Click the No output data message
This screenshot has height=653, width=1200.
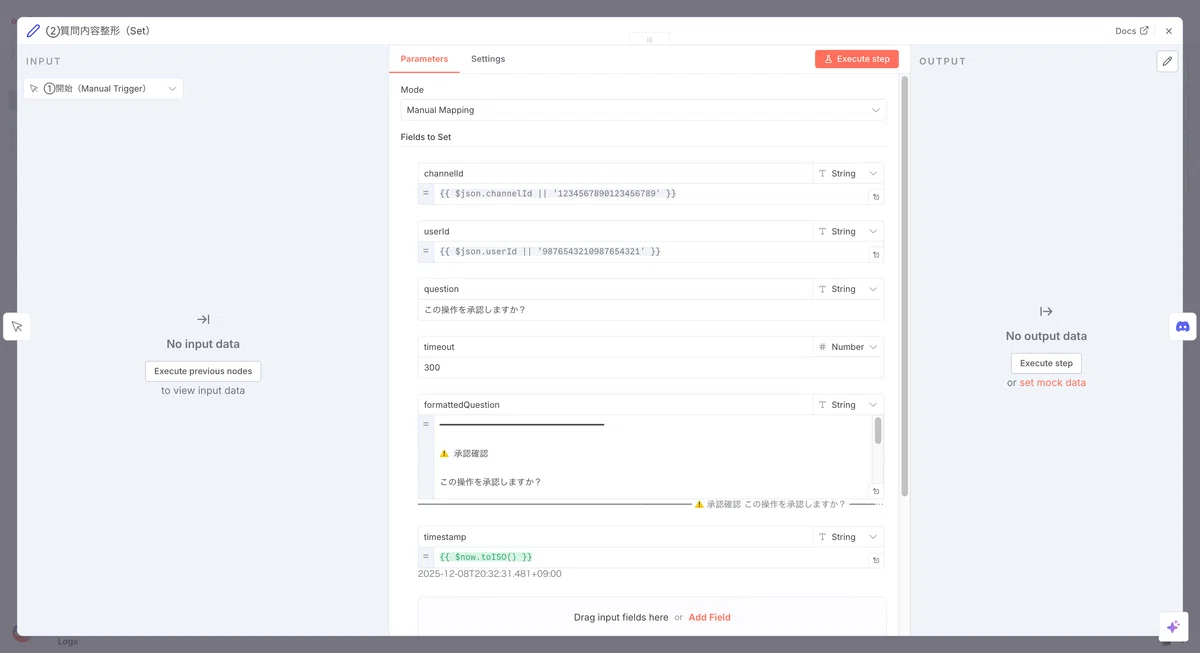pos(1046,336)
